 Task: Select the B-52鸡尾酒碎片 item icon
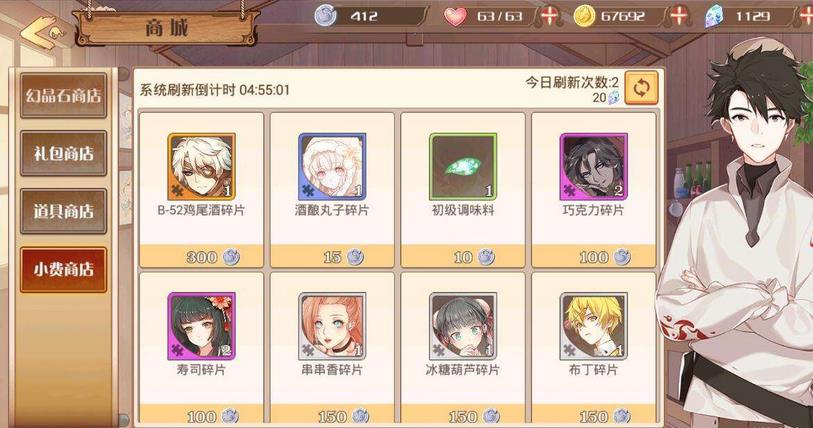(201, 167)
